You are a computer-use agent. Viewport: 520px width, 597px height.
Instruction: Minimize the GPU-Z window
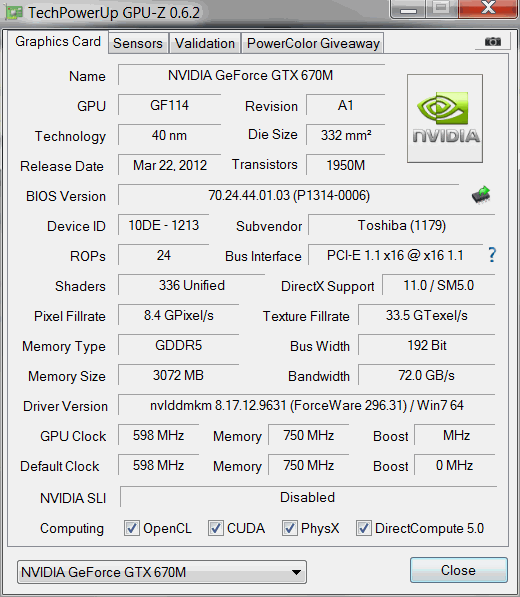(408, 8)
